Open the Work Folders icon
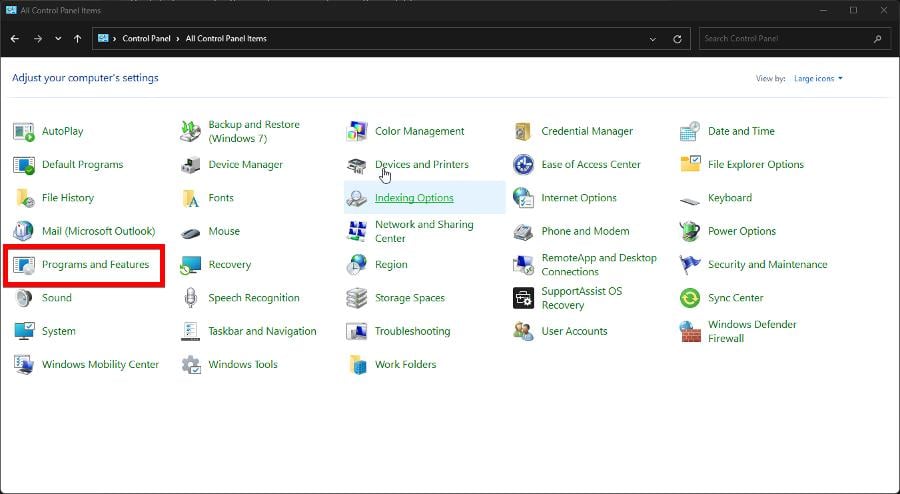 [x=356, y=364]
